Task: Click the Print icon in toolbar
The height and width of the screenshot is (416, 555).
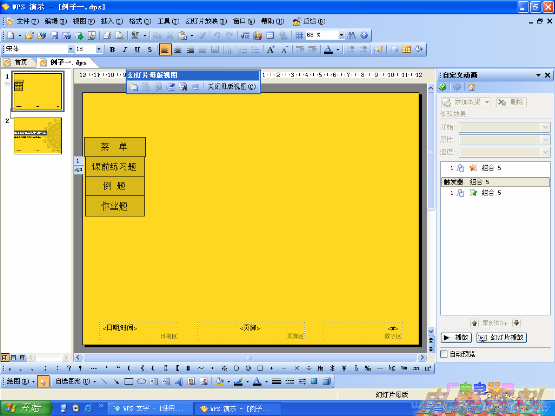Action: point(107,35)
